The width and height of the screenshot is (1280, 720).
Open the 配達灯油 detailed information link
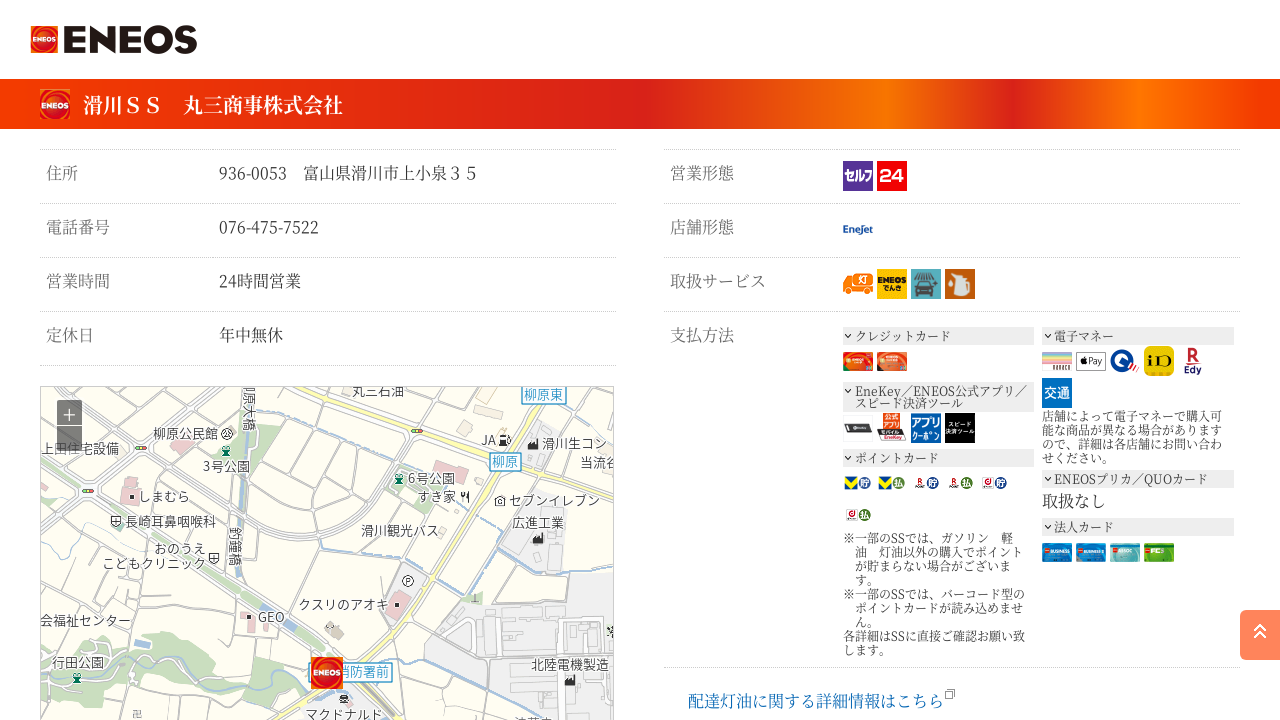[x=816, y=701]
